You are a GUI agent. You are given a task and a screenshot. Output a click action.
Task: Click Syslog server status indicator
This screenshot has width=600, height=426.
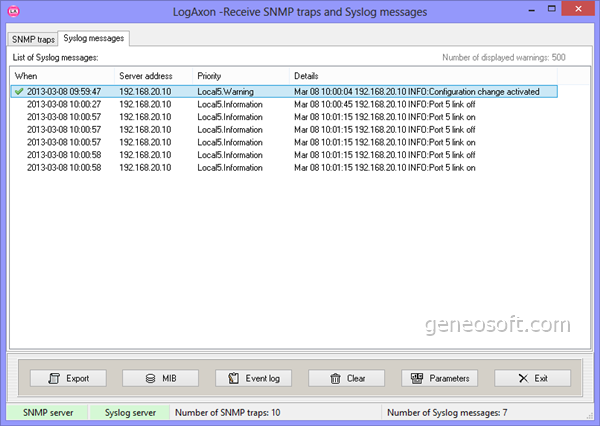click(x=130, y=413)
